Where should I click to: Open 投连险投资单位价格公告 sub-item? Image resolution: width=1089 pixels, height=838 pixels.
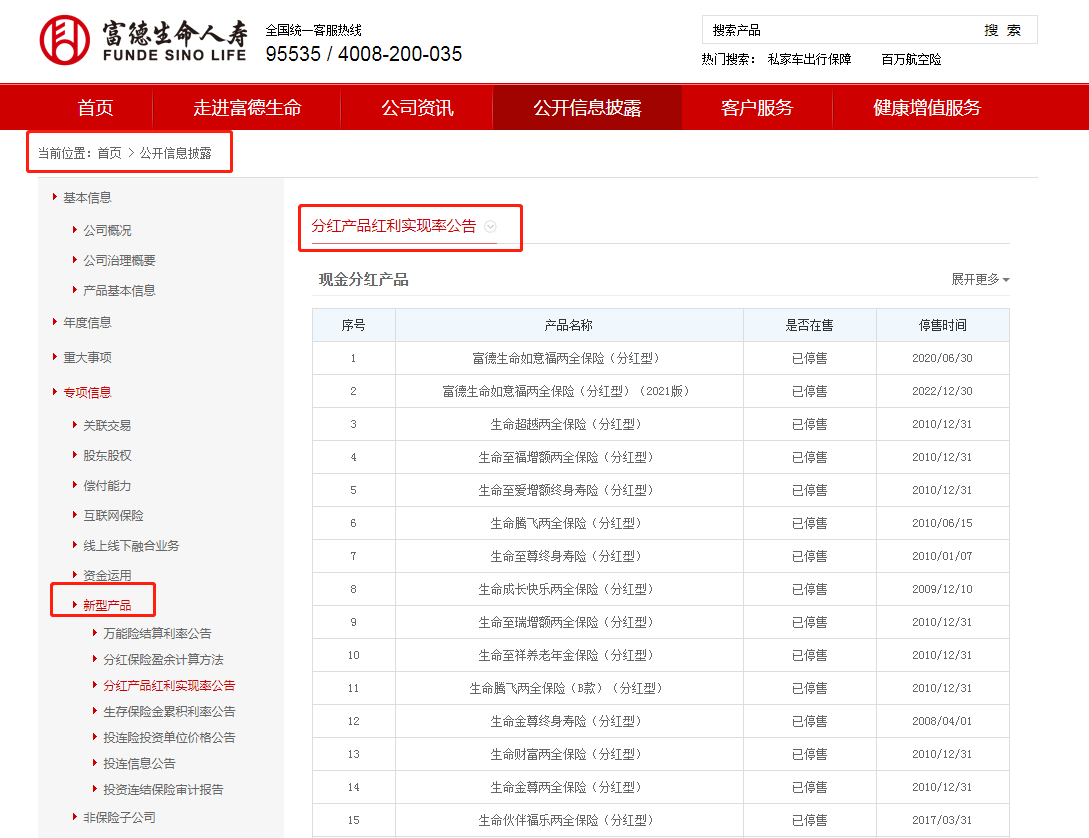(169, 737)
